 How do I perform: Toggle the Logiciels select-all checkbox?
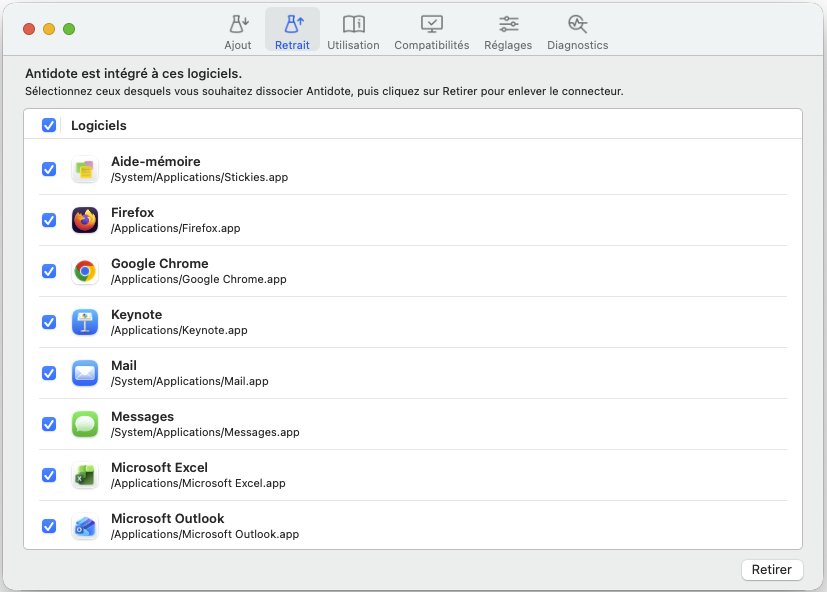pos(49,125)
